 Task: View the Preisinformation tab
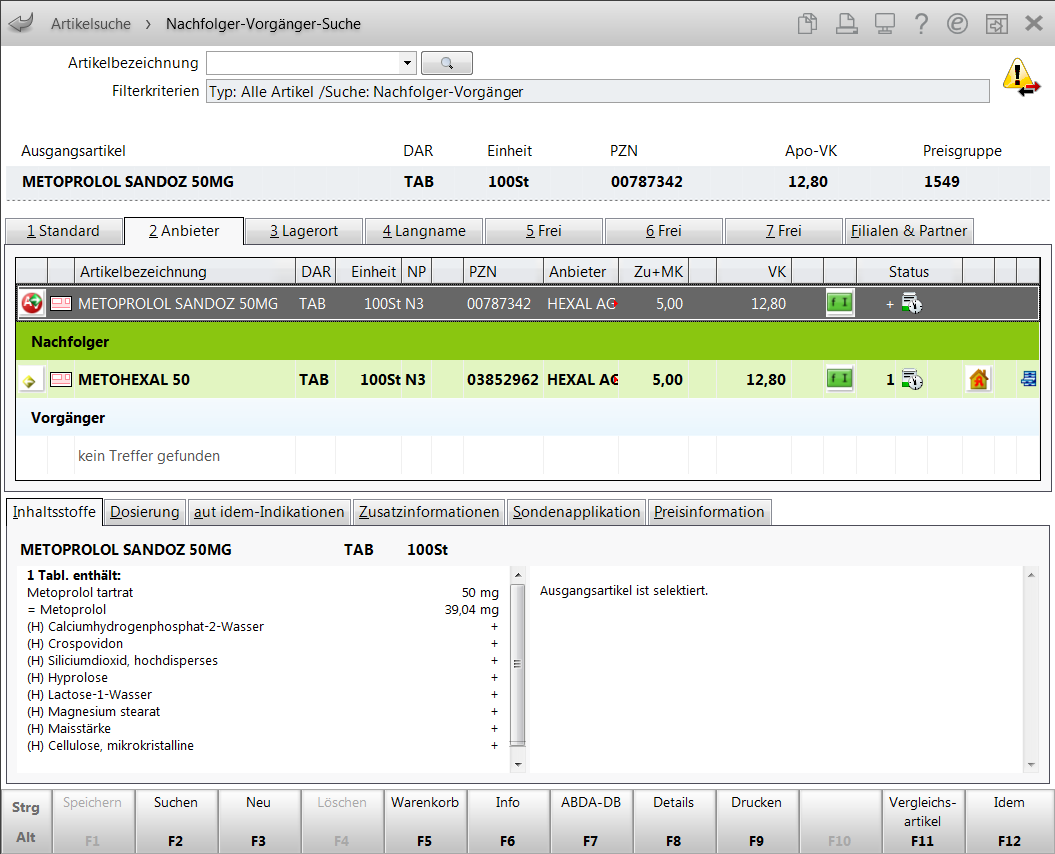pyautogui.click(x=709, y=512)
